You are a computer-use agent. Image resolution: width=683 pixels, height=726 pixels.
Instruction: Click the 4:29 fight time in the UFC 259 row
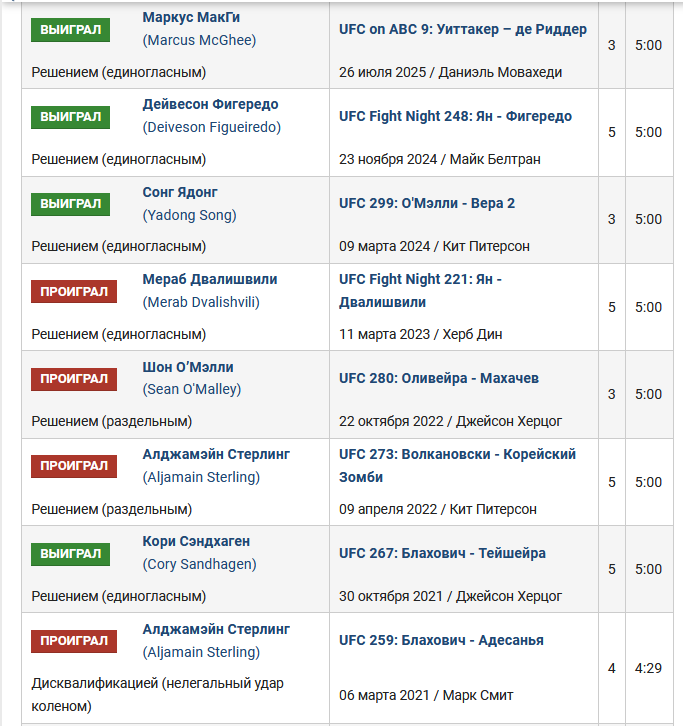tap(648, 668)
